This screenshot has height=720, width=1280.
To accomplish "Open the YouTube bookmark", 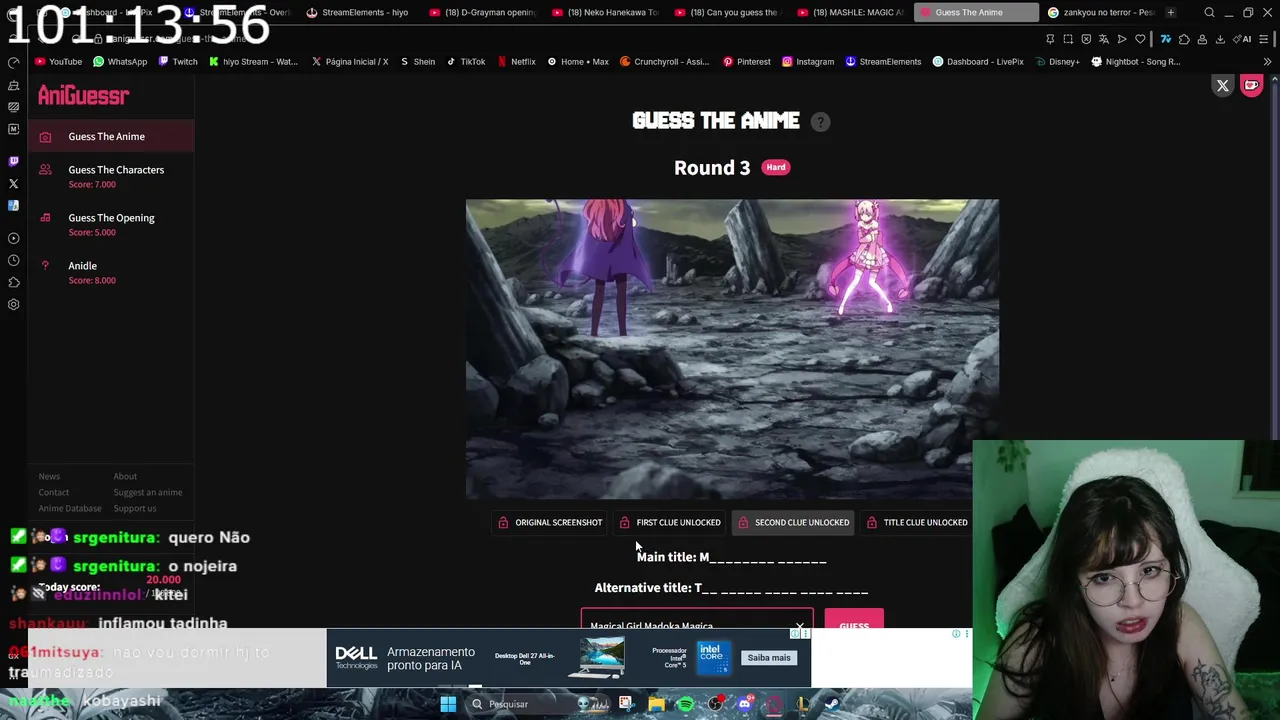I will pyautogui.click(x=58, y=61).
